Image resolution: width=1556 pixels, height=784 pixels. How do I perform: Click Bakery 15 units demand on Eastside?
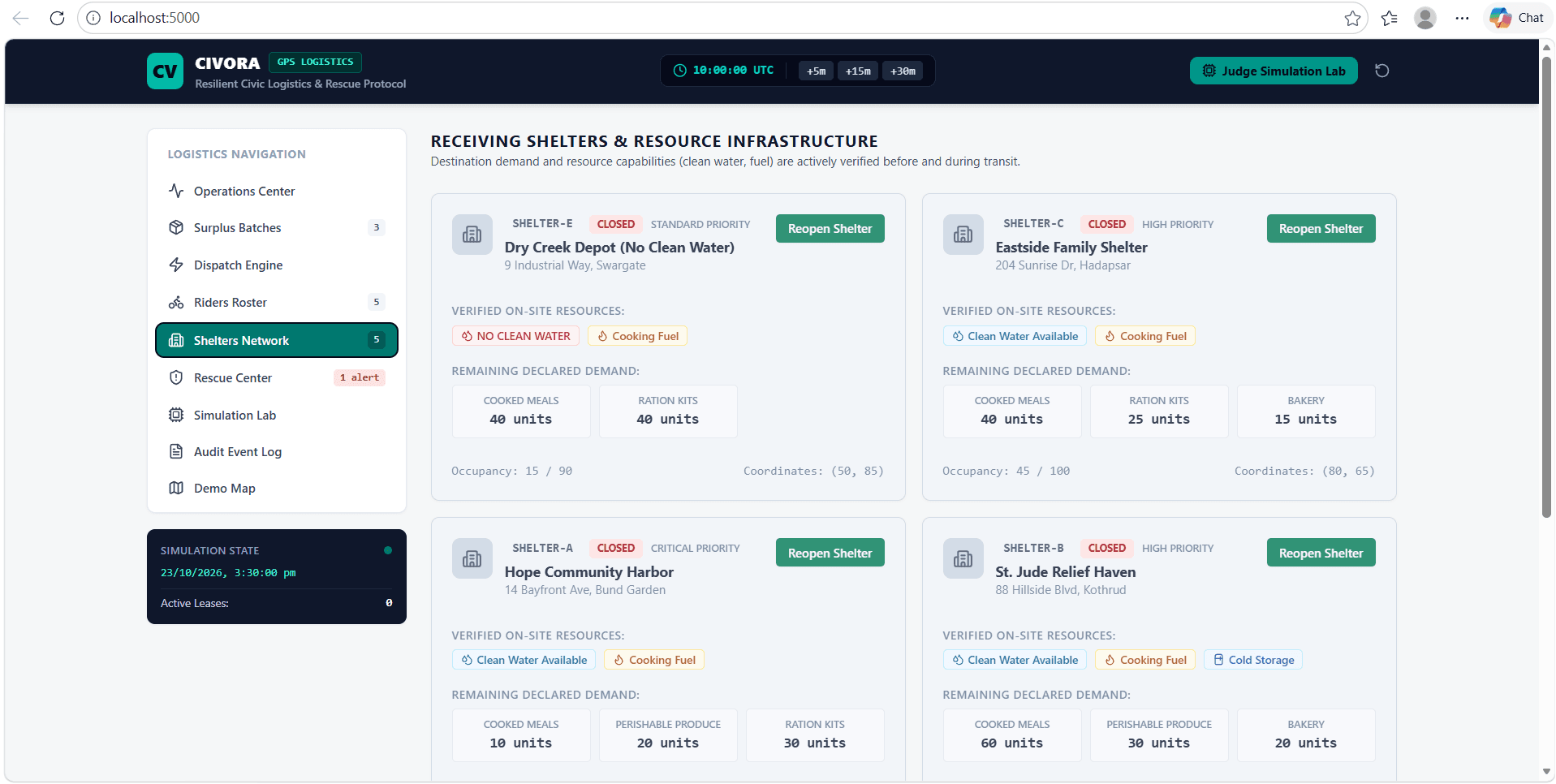point(1305,411)
